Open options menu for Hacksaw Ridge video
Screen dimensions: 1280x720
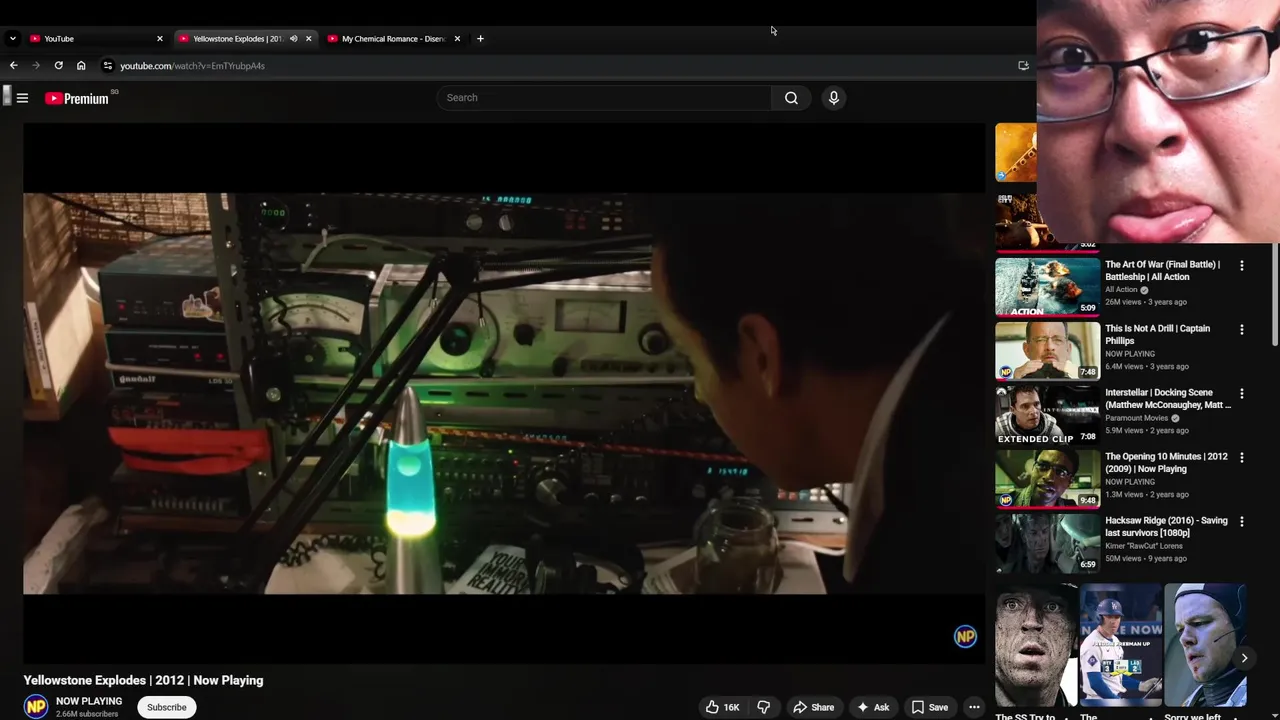1242,522
